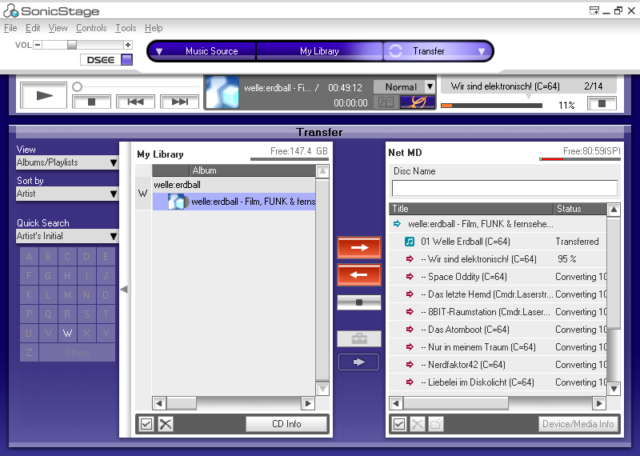The width and height of the screenshot is (640, 456).
Task: Click the delete X icon under My Library
Action: [166, 424]
